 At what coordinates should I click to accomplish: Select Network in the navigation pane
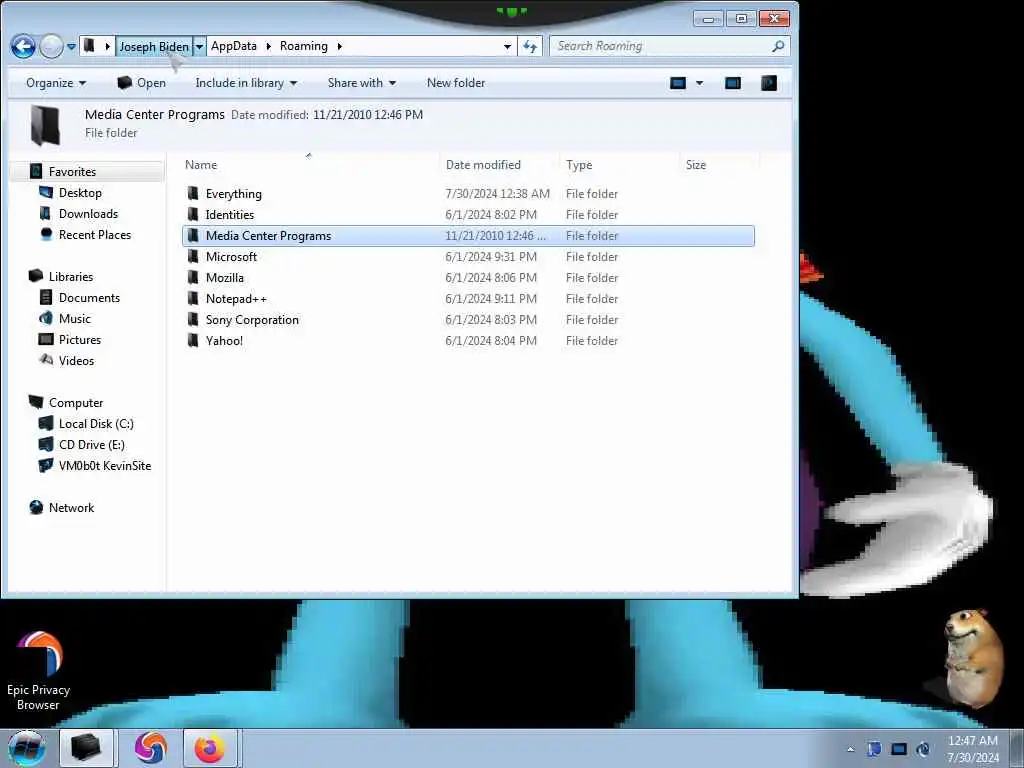pos(71,508)
